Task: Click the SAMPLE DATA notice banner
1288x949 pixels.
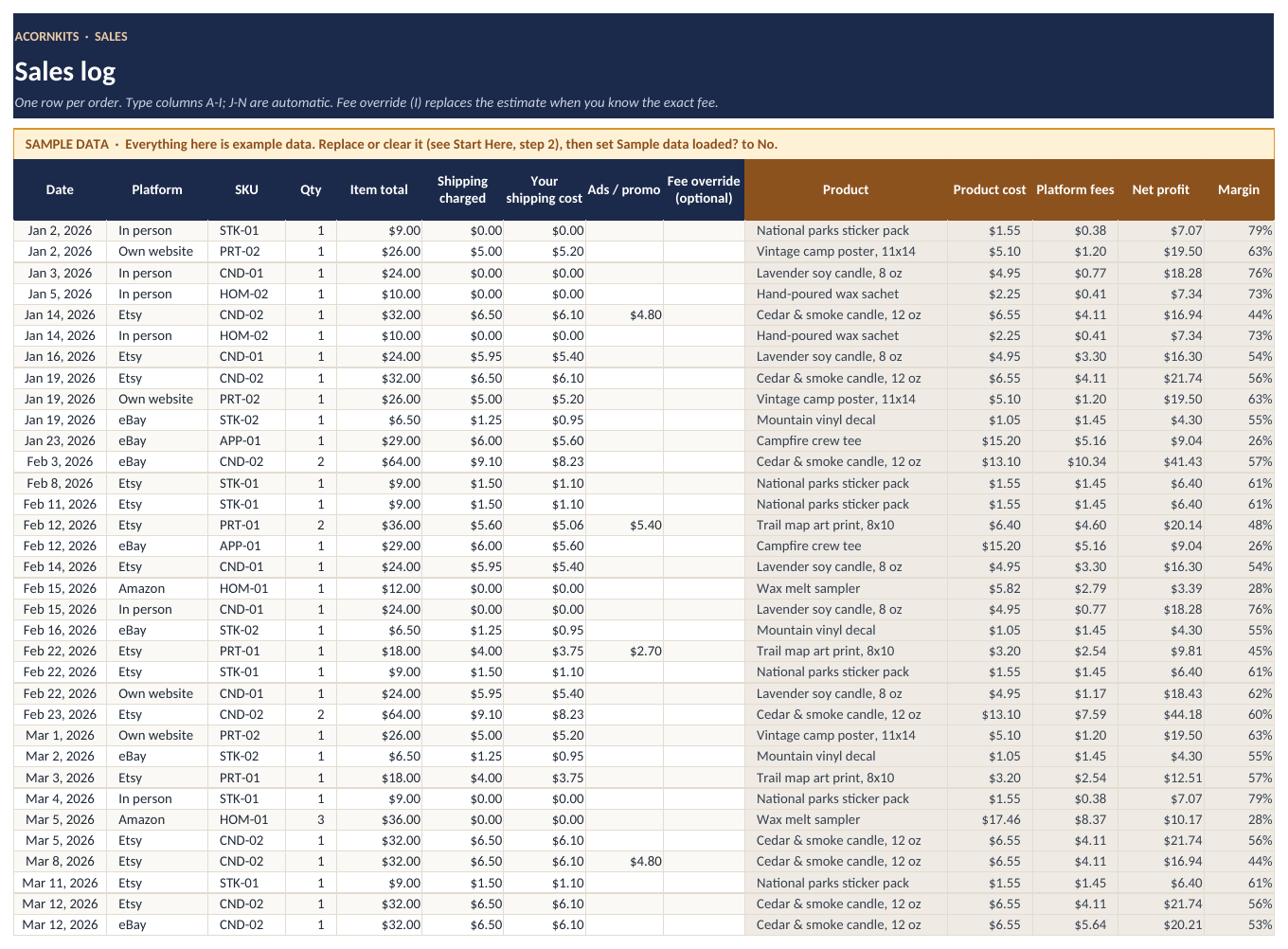Action: [x=644, y=144]
